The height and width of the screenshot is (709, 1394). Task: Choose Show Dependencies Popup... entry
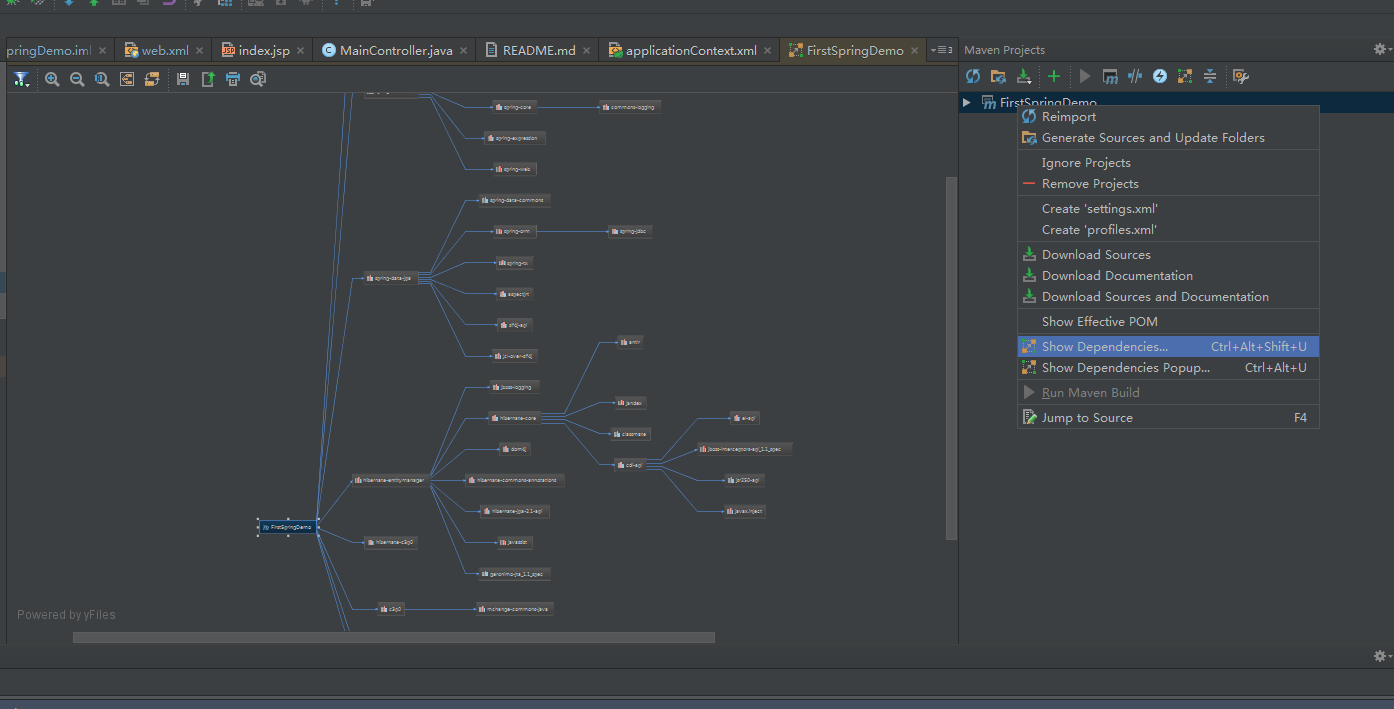pyautogui.click(x=1168, y=367)
